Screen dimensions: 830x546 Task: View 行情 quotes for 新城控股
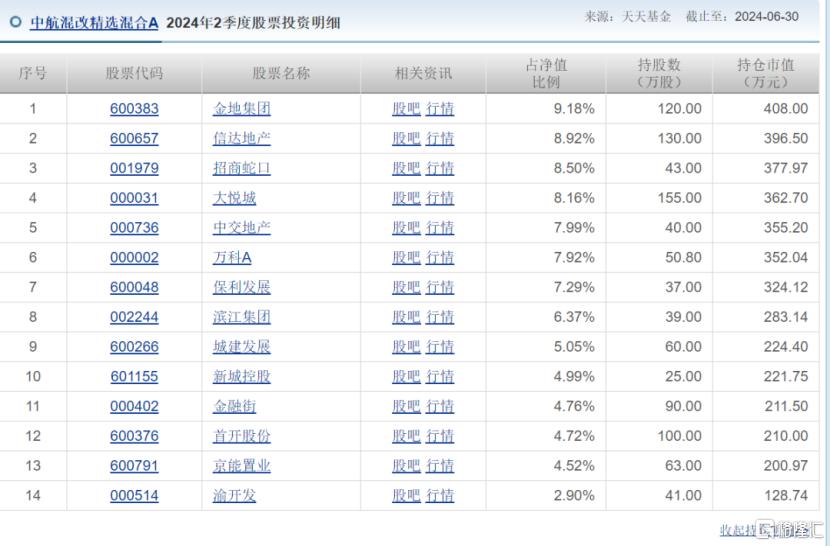click(440, 376)
